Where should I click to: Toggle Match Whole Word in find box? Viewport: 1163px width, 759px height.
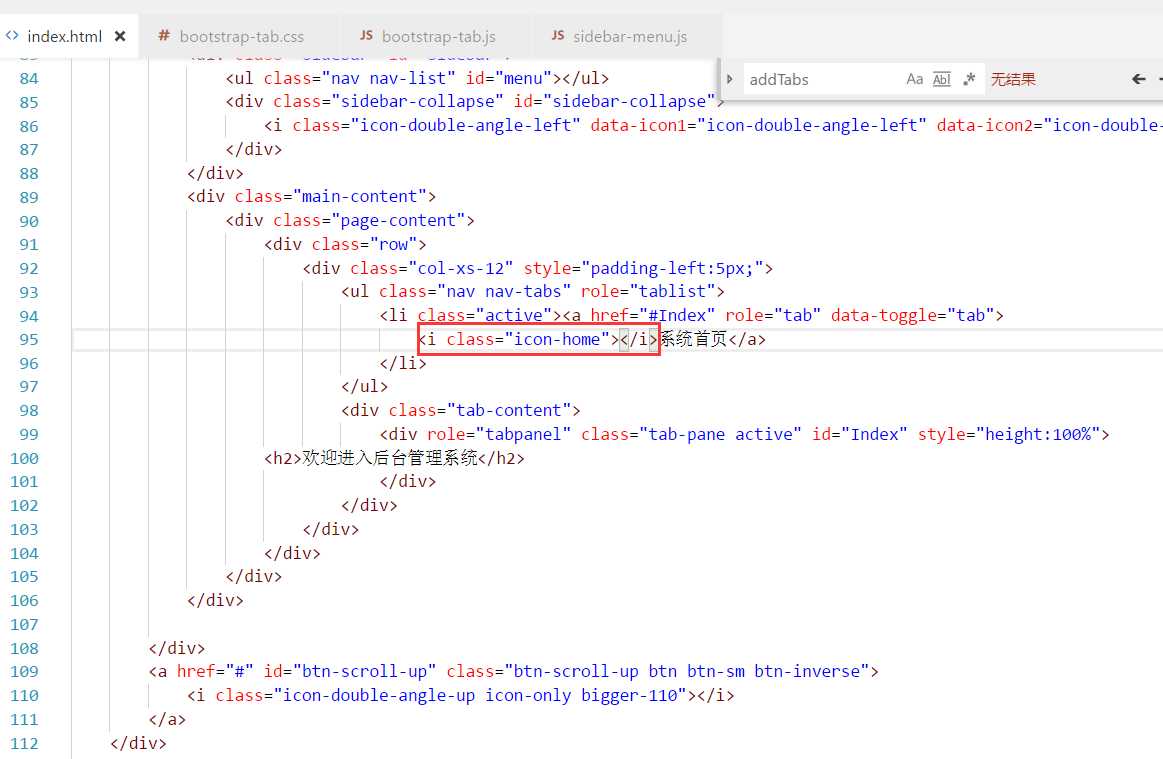(941, 79)
